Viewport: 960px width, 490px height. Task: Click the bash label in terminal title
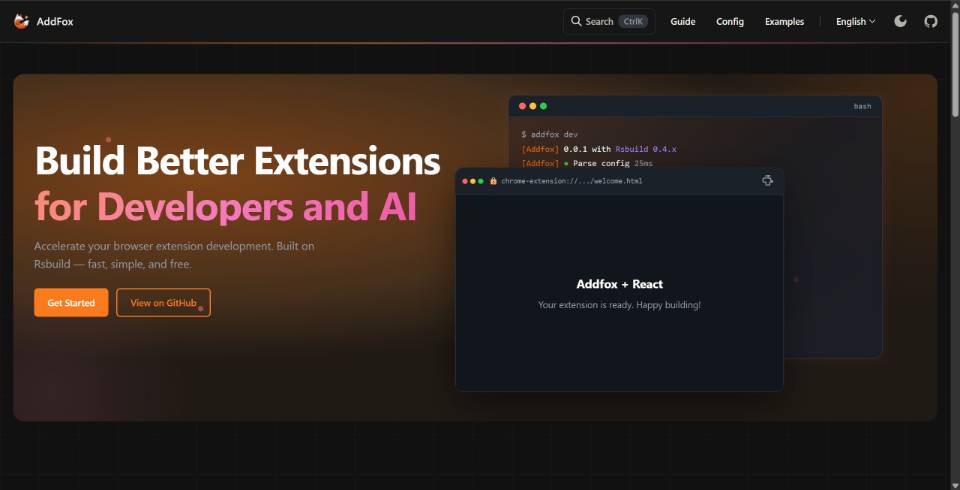(x=863, y=107)
